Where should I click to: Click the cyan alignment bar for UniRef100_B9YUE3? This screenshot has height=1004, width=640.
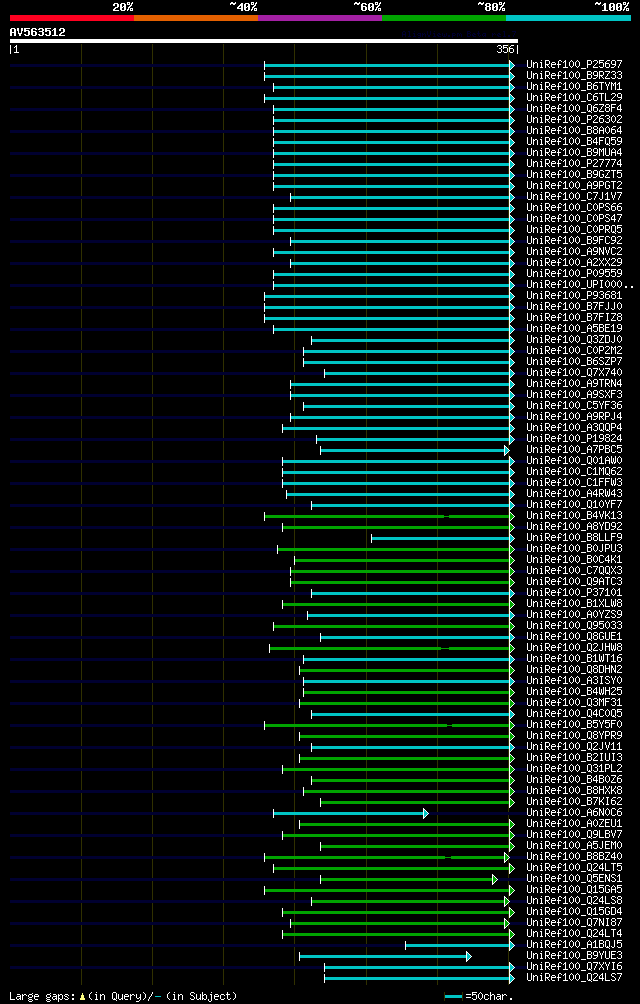[385, 956]
